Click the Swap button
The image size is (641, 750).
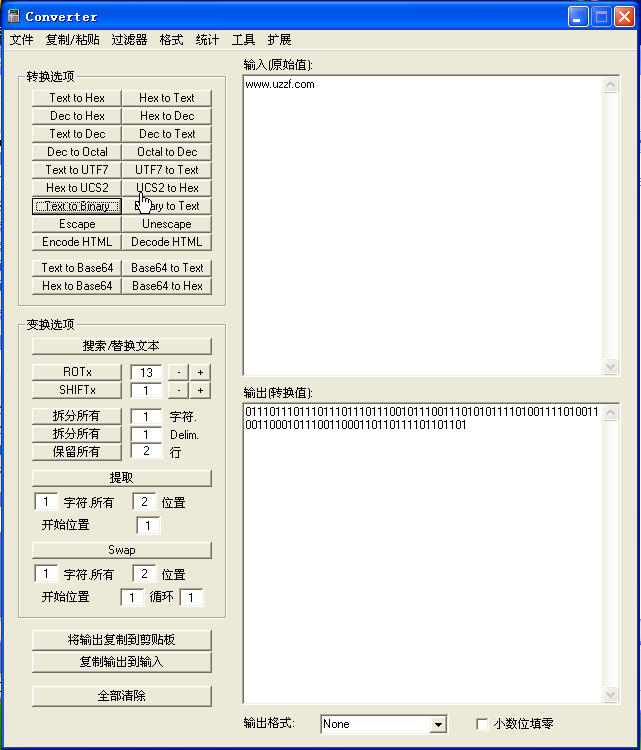pyautogui.click(x=122, y=550)
